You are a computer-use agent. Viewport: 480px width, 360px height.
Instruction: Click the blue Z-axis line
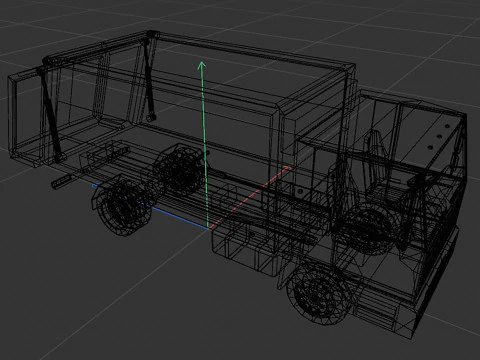click(151, 206)
